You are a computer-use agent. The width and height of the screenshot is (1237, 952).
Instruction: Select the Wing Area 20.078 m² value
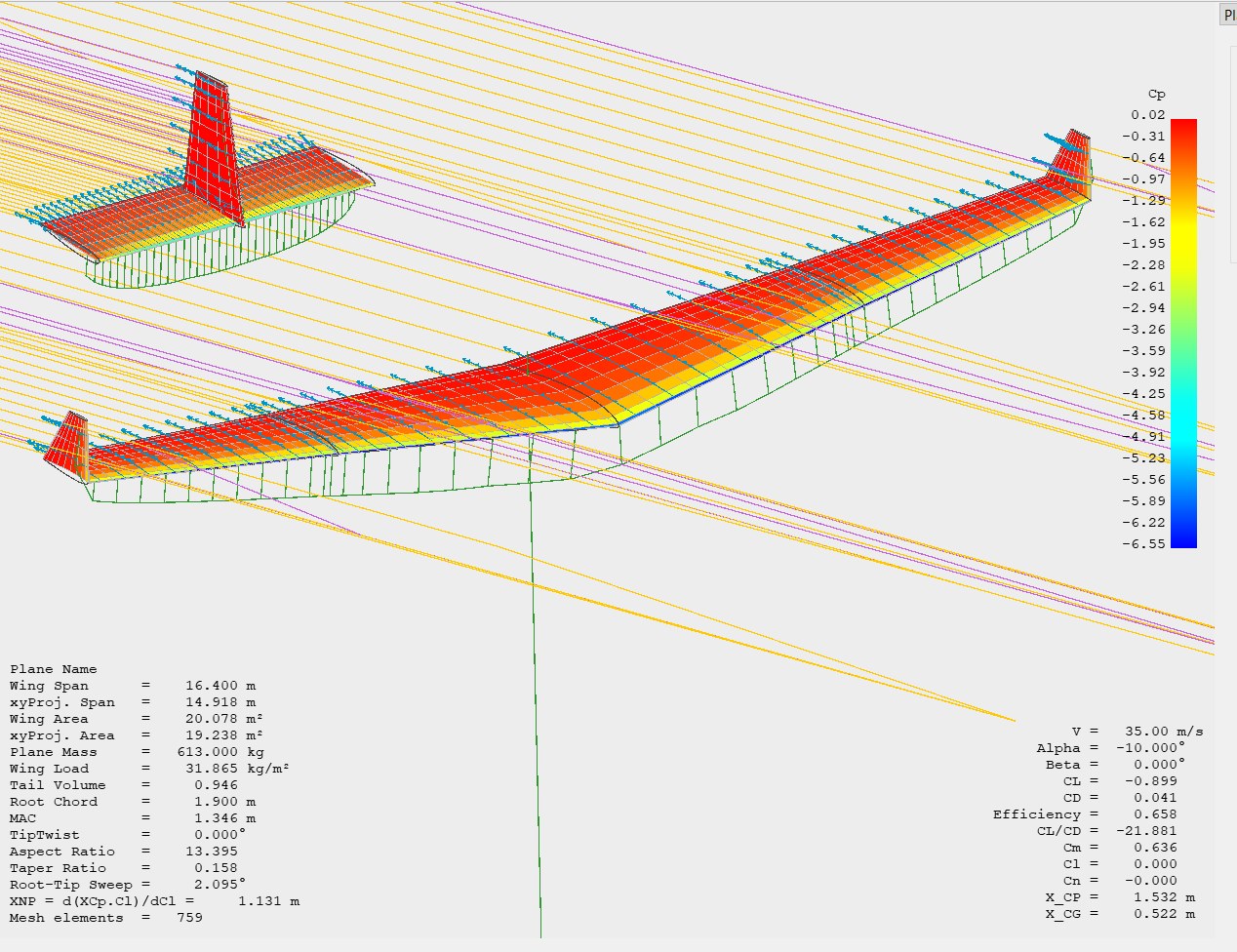tap(224, 719)
